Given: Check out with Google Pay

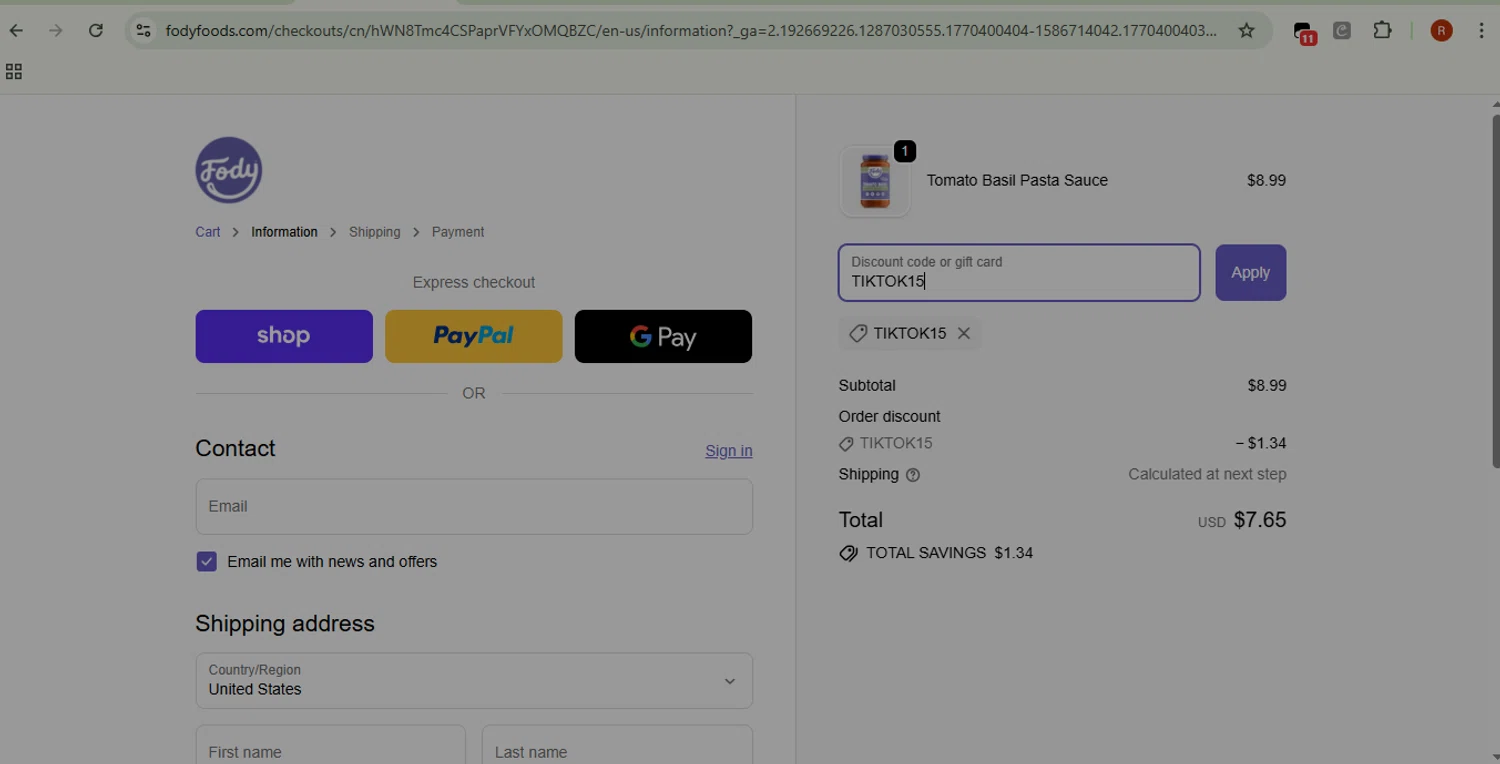Looking at the screenshot, I should coord(663,336).
